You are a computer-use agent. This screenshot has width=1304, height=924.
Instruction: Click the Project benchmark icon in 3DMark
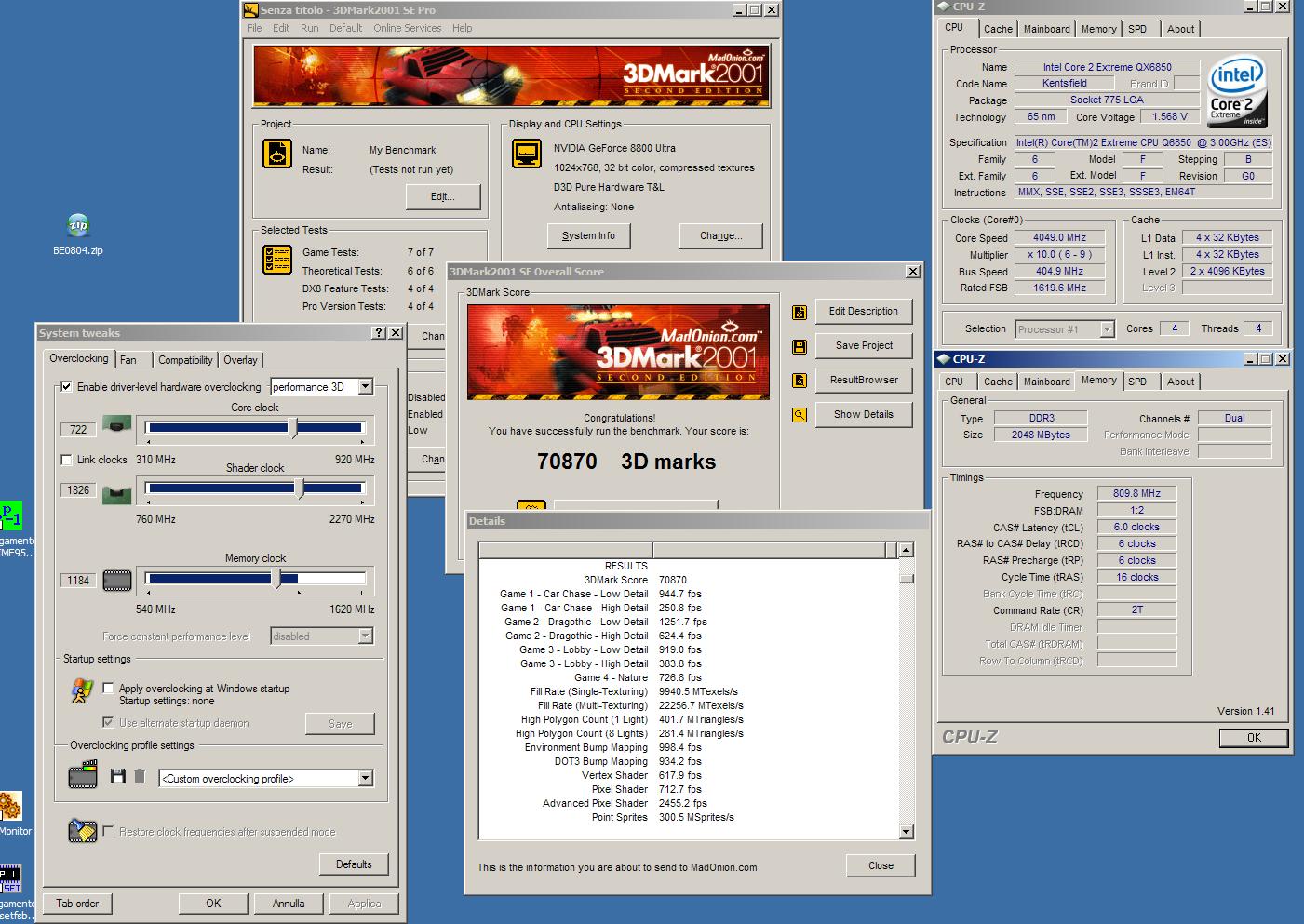coord(277,154)
